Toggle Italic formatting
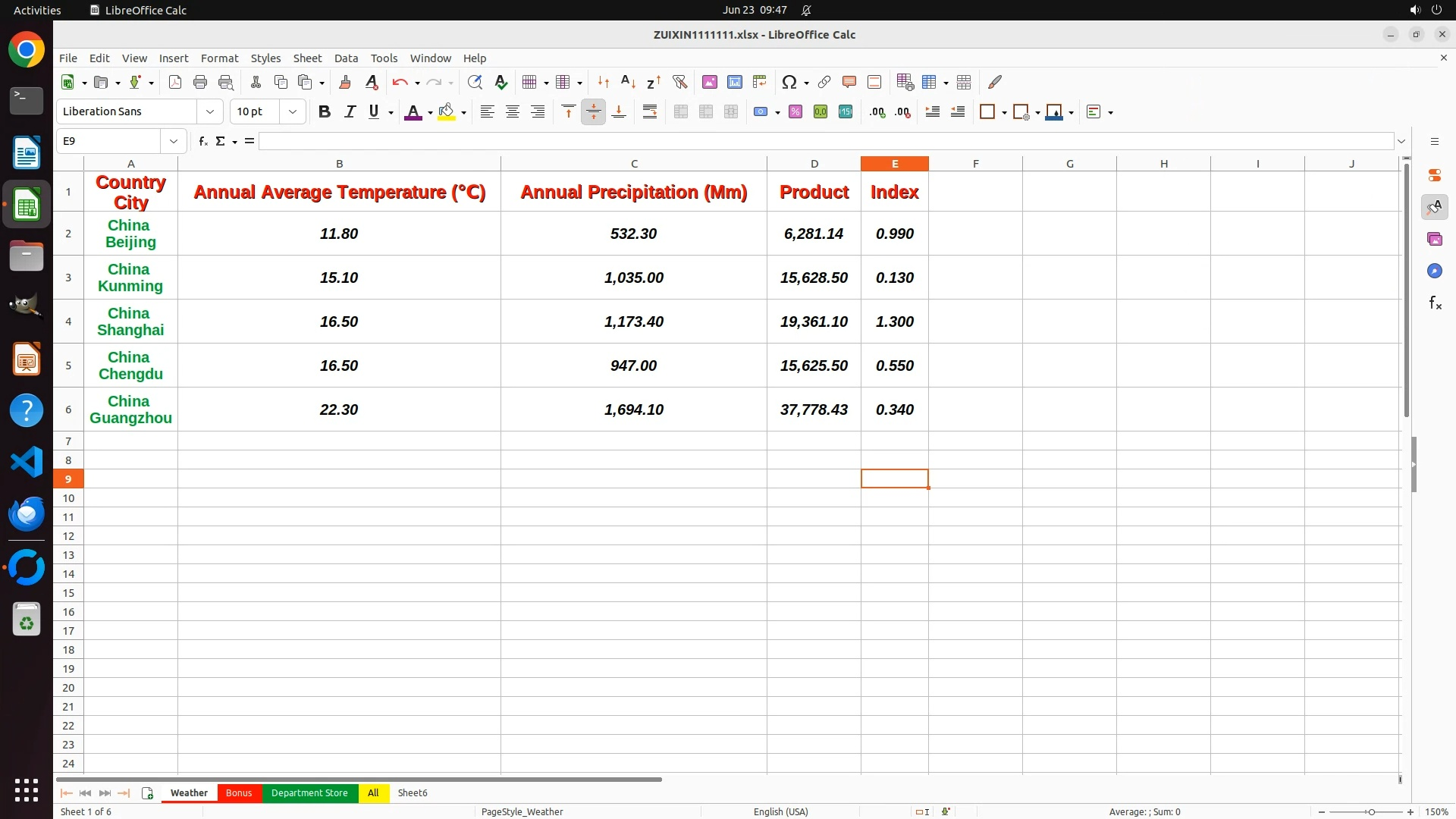The width and height of the screenshot is (1456, 819). tap(350, 112)
